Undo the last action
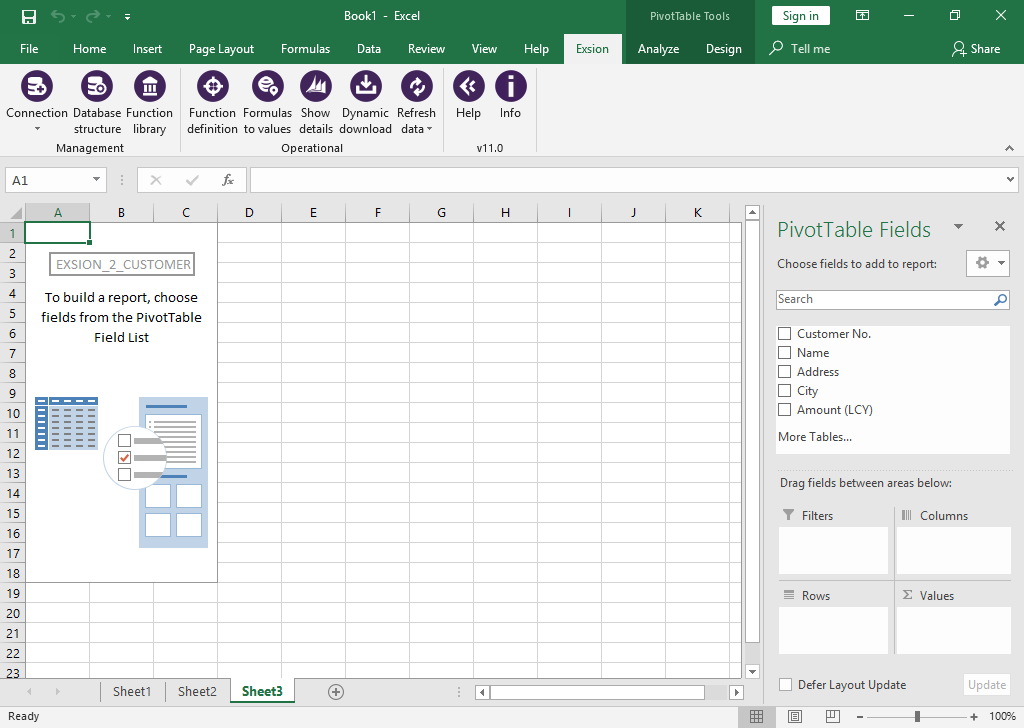Viewport: 1024px width, 728px height. 58,16
